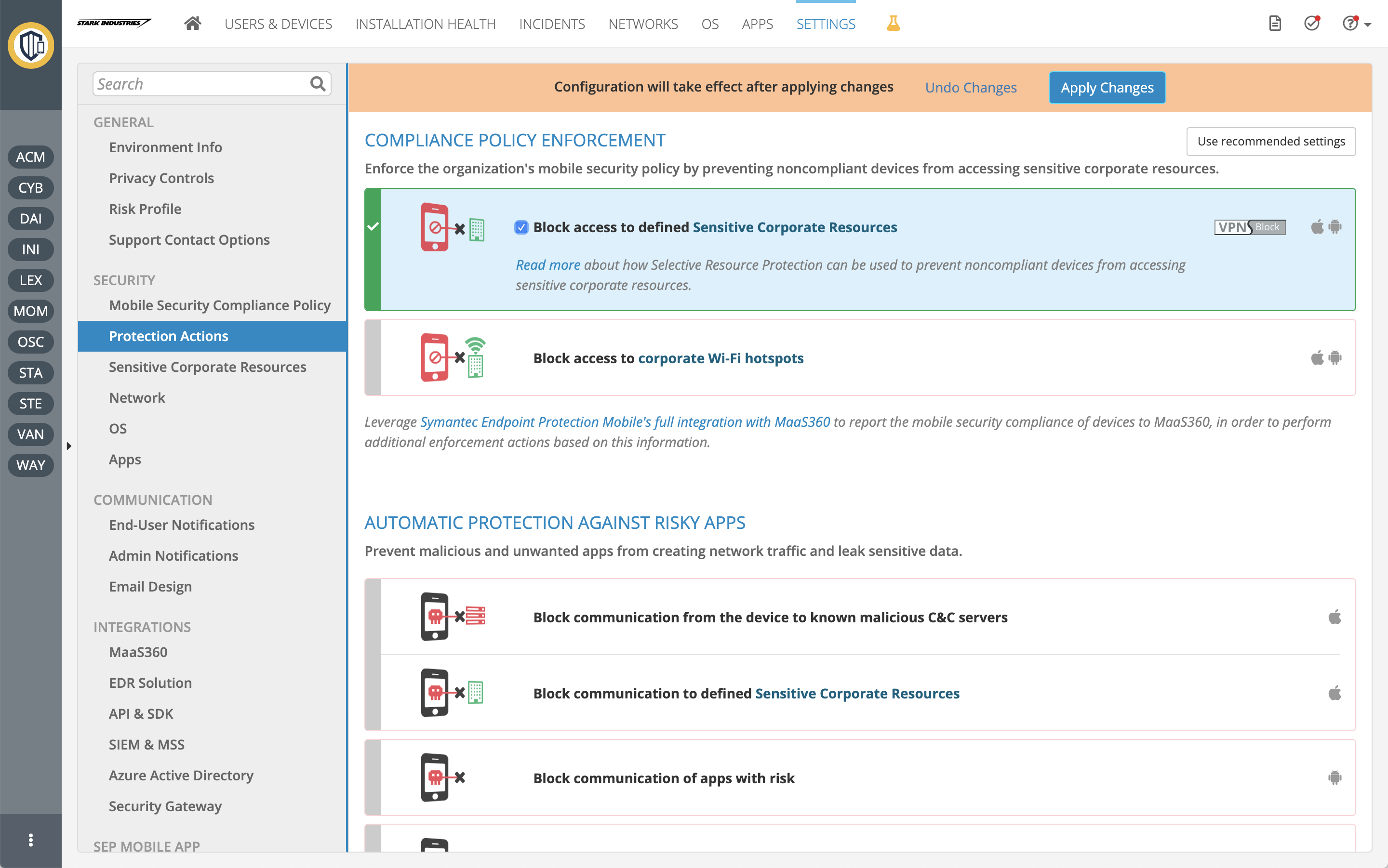
Task: Open the shield logo in sidebar
Action: coord(31,45)
